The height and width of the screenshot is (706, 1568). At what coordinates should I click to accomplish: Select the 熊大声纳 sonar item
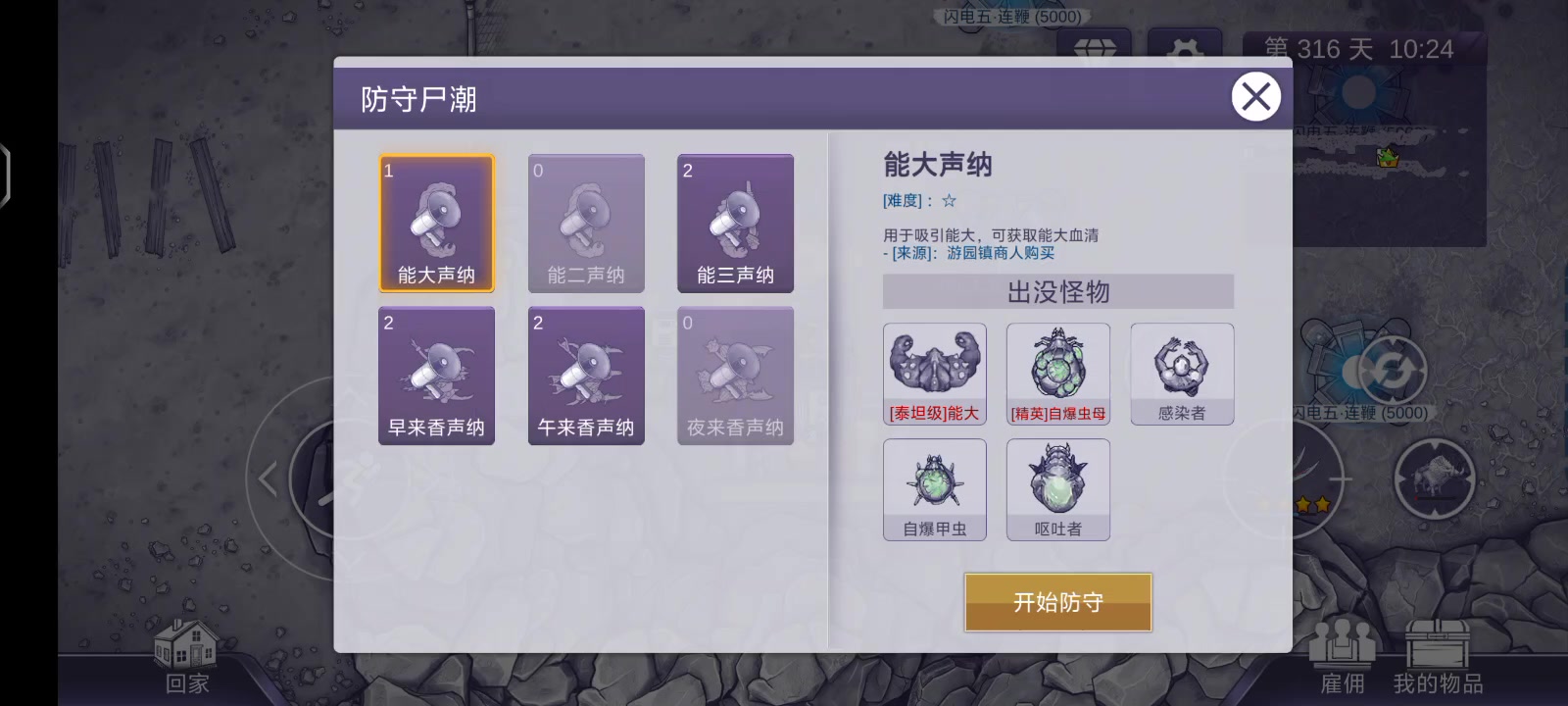coord(436,224)
